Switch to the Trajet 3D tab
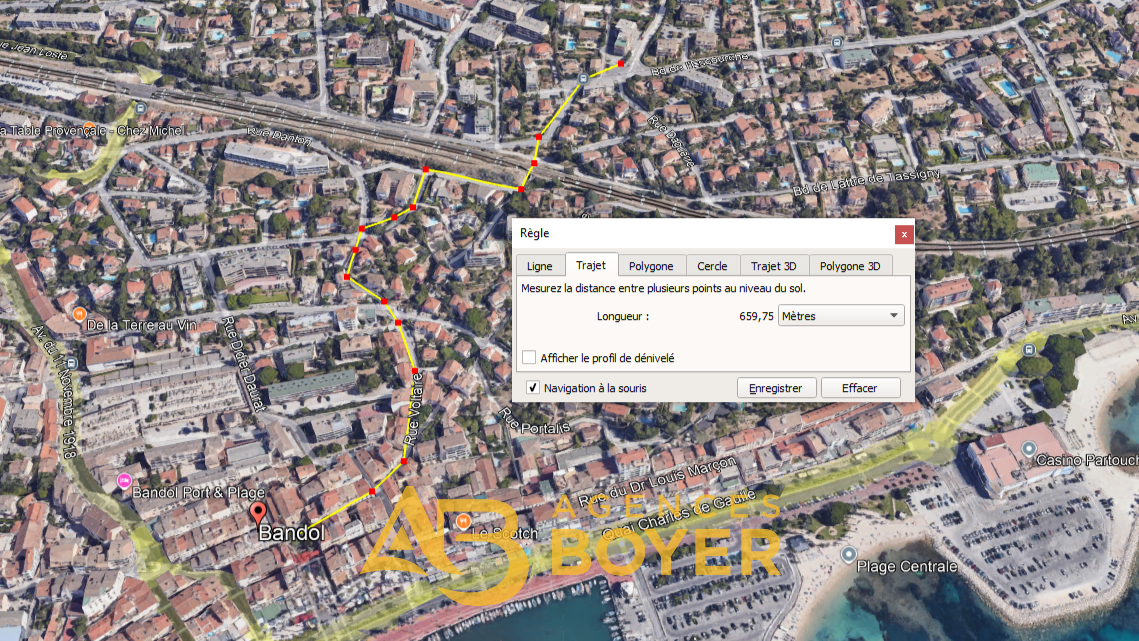The width and height of the screenshot is (1139, 641). 774,266
